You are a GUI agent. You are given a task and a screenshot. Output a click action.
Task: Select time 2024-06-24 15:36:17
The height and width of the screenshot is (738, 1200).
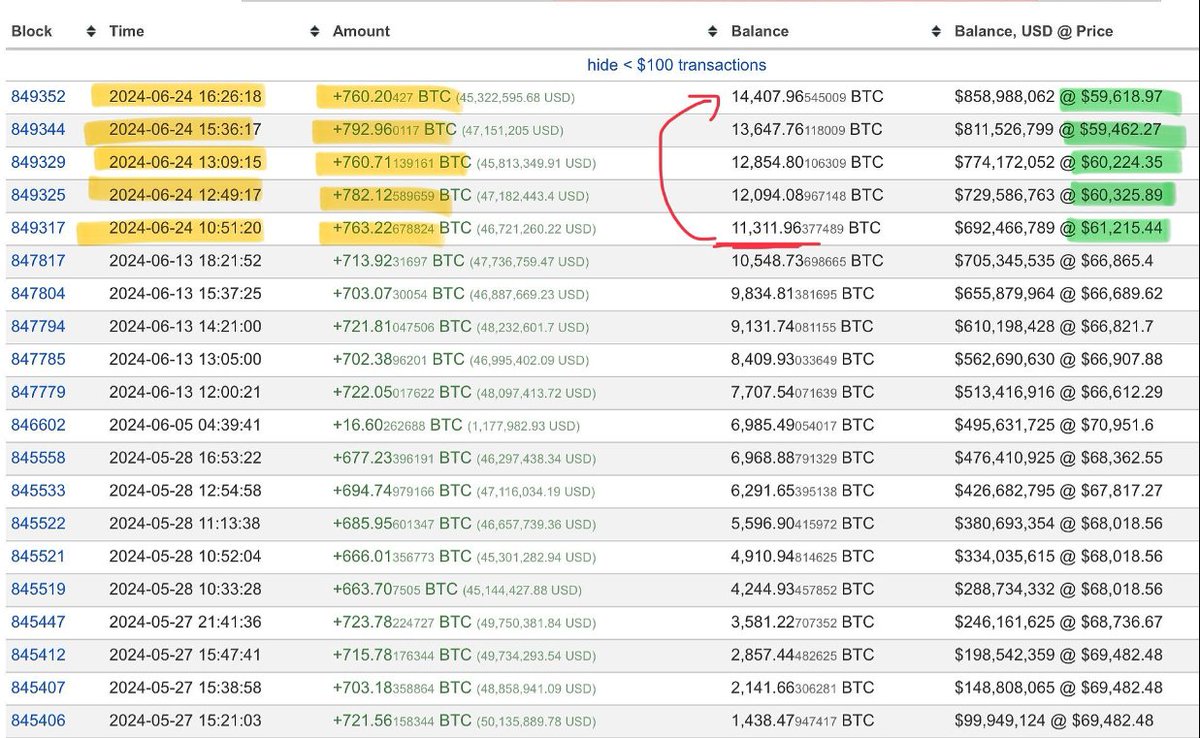tap(185, 130)
